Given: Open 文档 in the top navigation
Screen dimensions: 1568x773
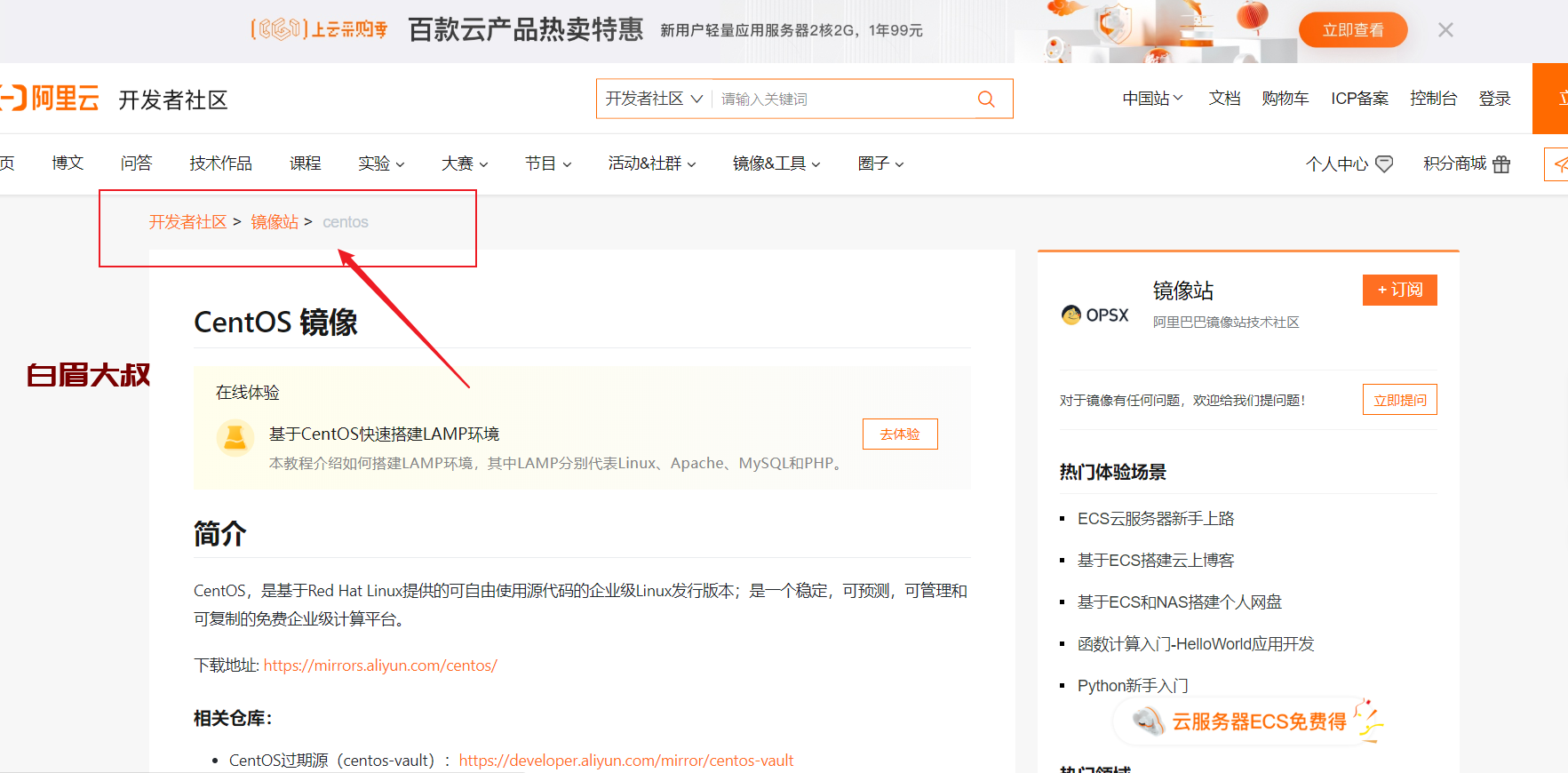Looking at the screenshot, I should pyautogui.click(x=1224, y=99).
